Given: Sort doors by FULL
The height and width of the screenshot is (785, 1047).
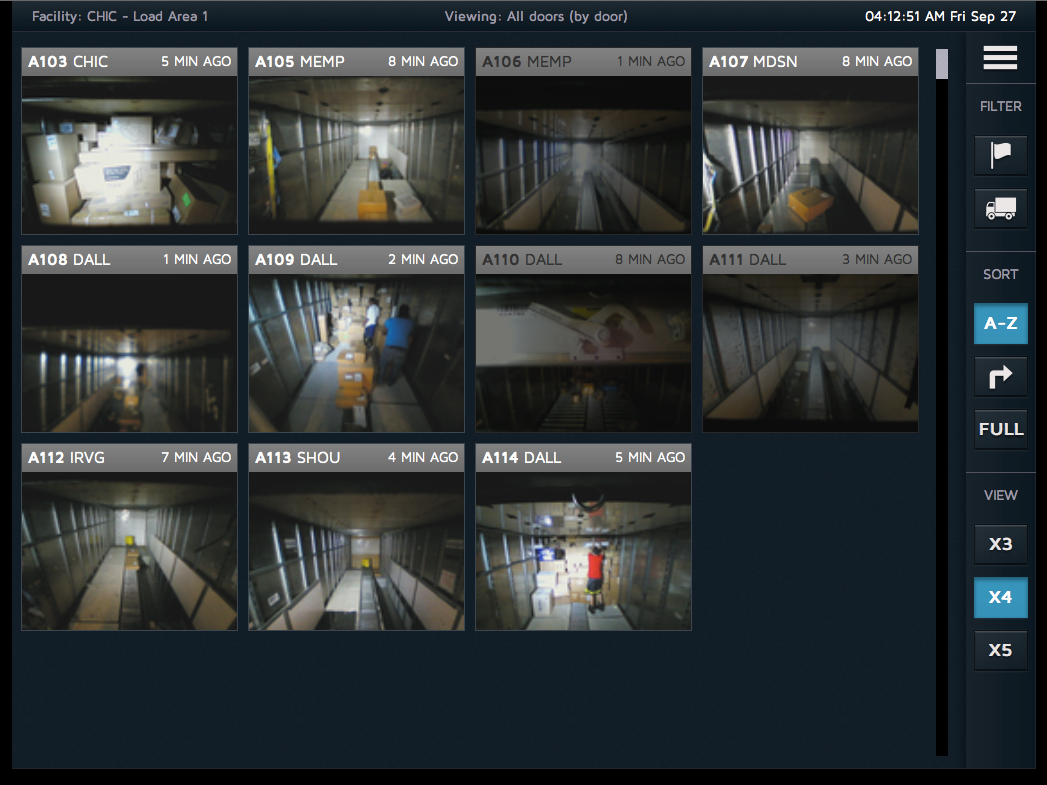Looking at the screenshot, I should coord(1000,429).
